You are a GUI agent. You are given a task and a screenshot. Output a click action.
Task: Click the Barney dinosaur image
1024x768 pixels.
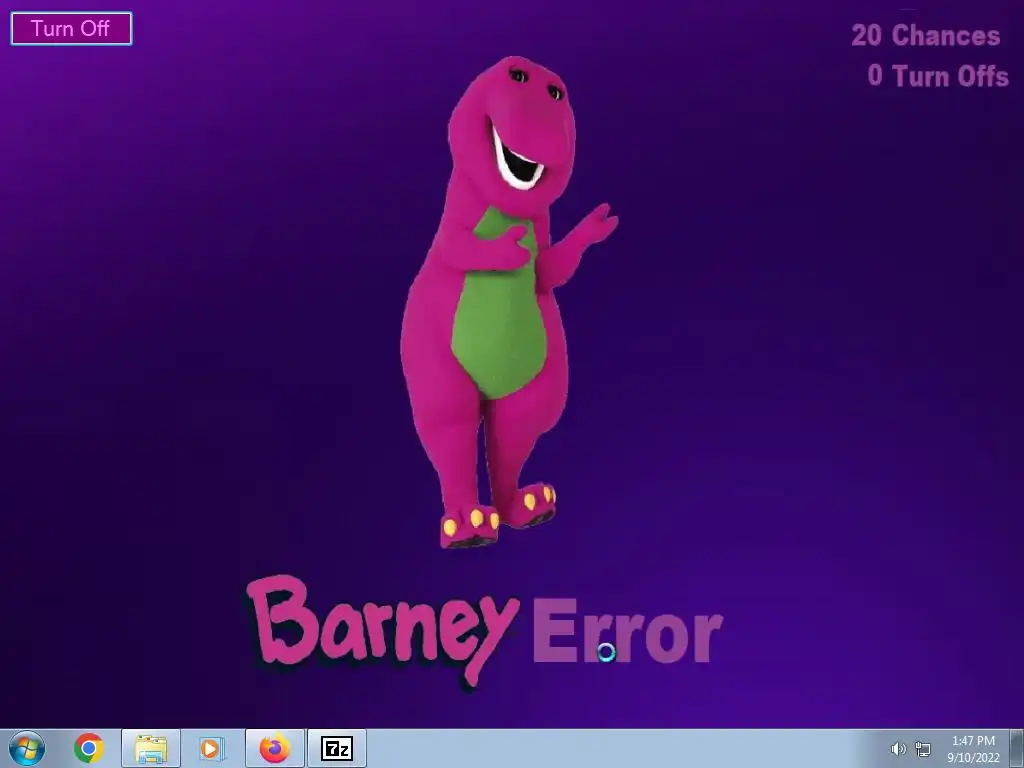(x=509, y=302)
